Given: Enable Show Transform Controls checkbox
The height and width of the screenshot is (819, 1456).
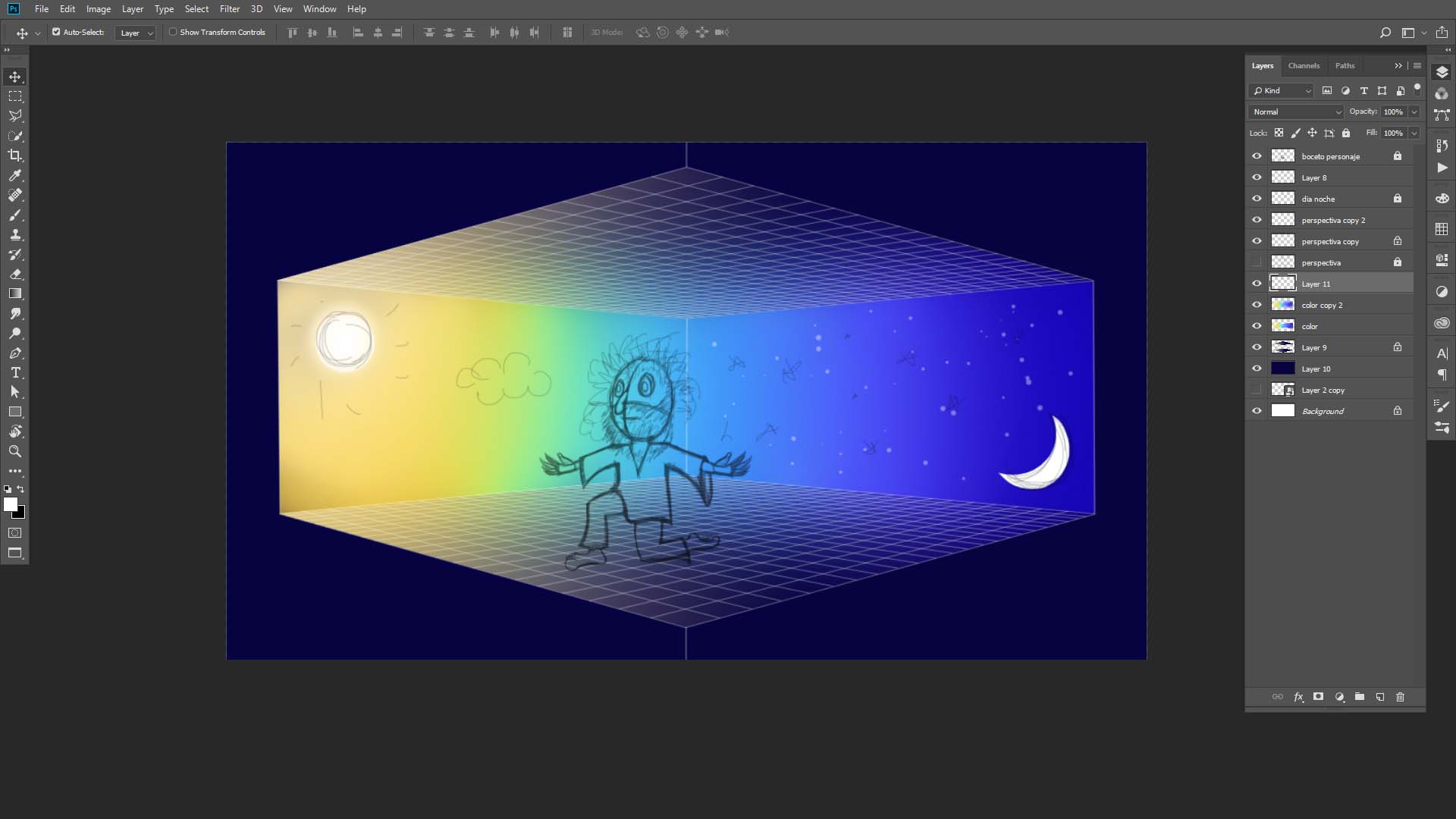Looking at the screenshot, I should pyautogui.click(x=173, y=32).
